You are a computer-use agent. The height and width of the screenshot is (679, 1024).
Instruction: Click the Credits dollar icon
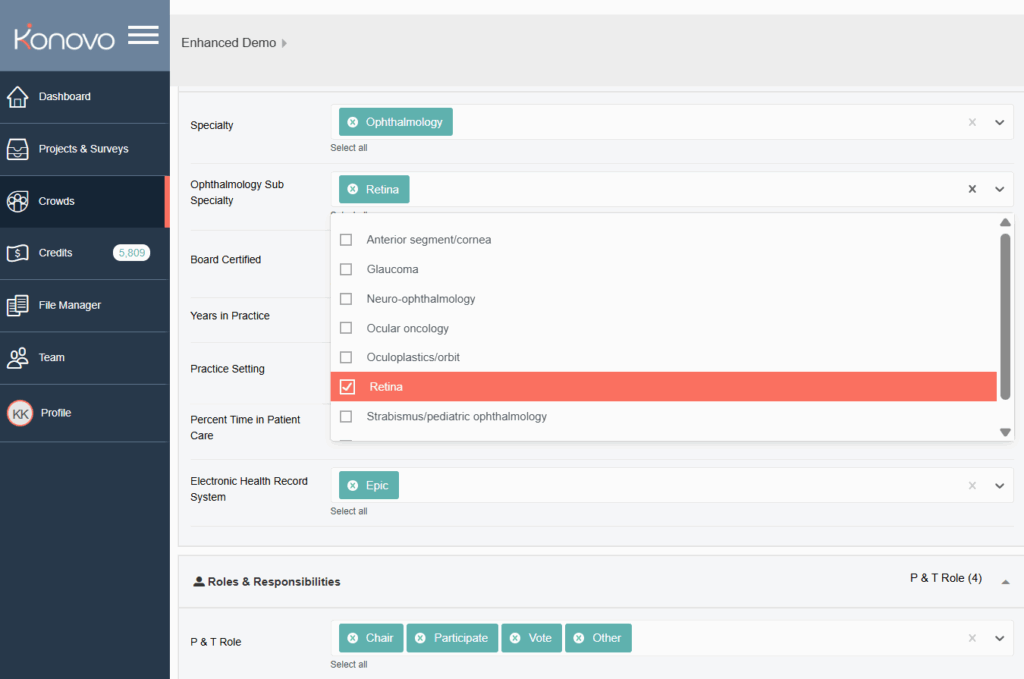click(x=17, y=253)
